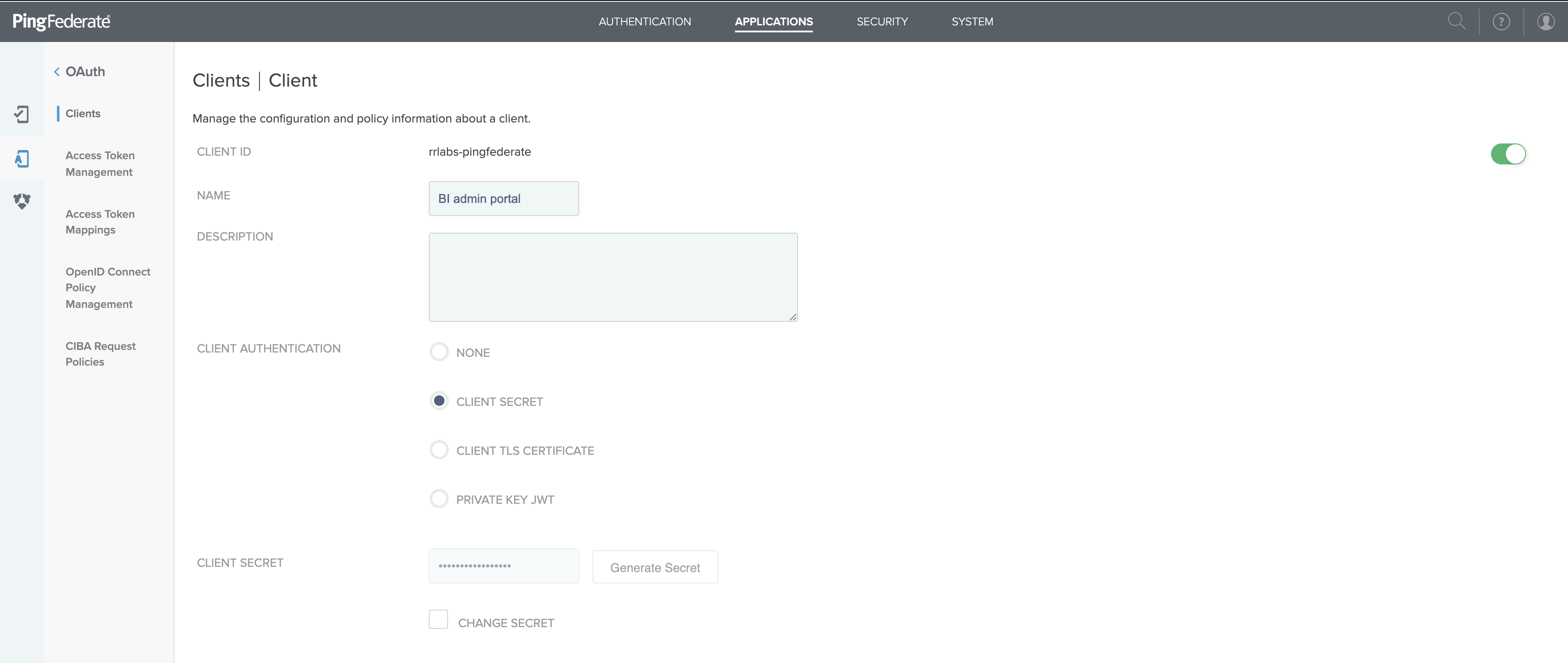Click the Generate Secret button
The width and height of the screenshot is (1568, 663).
click(x=655, y=567)
